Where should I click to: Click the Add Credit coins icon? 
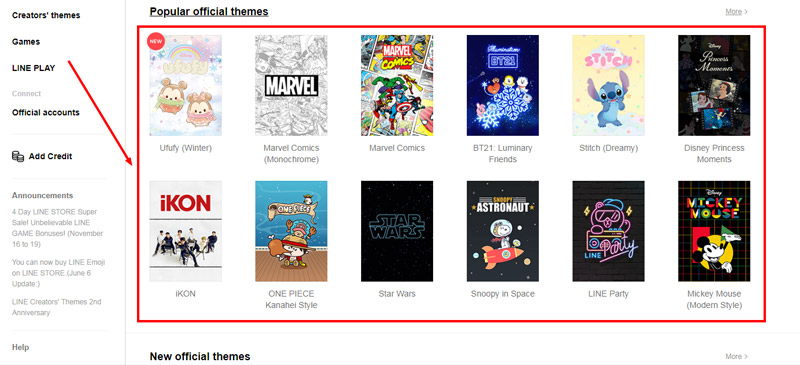point(18,156)
